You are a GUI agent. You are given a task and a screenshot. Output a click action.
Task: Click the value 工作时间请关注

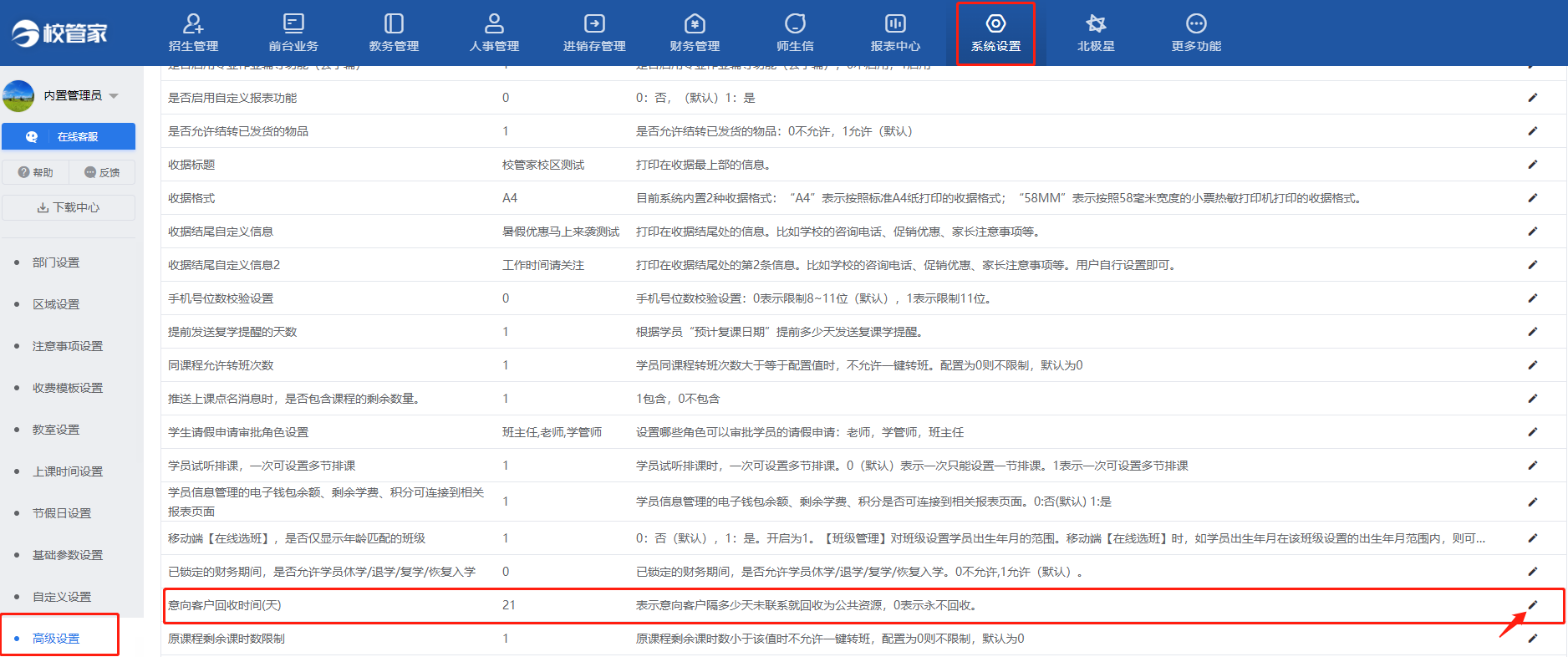543,265
